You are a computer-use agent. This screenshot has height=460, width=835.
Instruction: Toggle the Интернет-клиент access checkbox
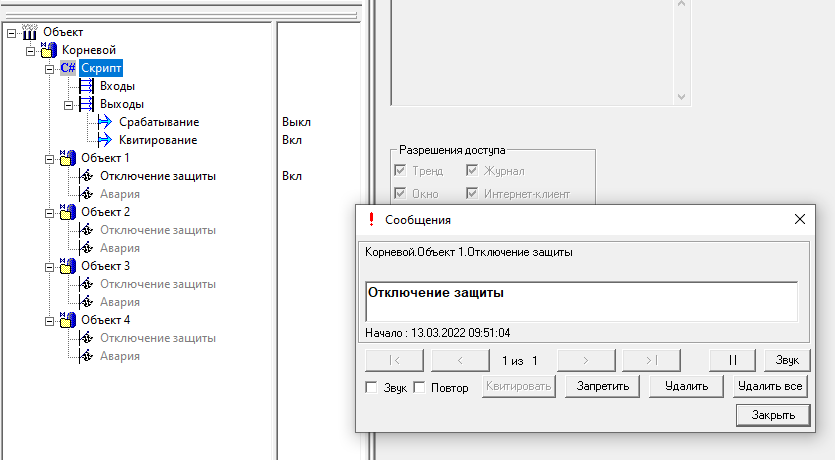[472, 193]
